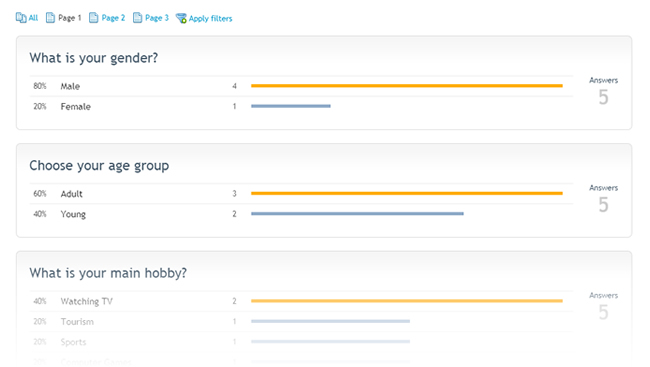Open Page 3 results link
650x367 pixels.
click(157, 18)
